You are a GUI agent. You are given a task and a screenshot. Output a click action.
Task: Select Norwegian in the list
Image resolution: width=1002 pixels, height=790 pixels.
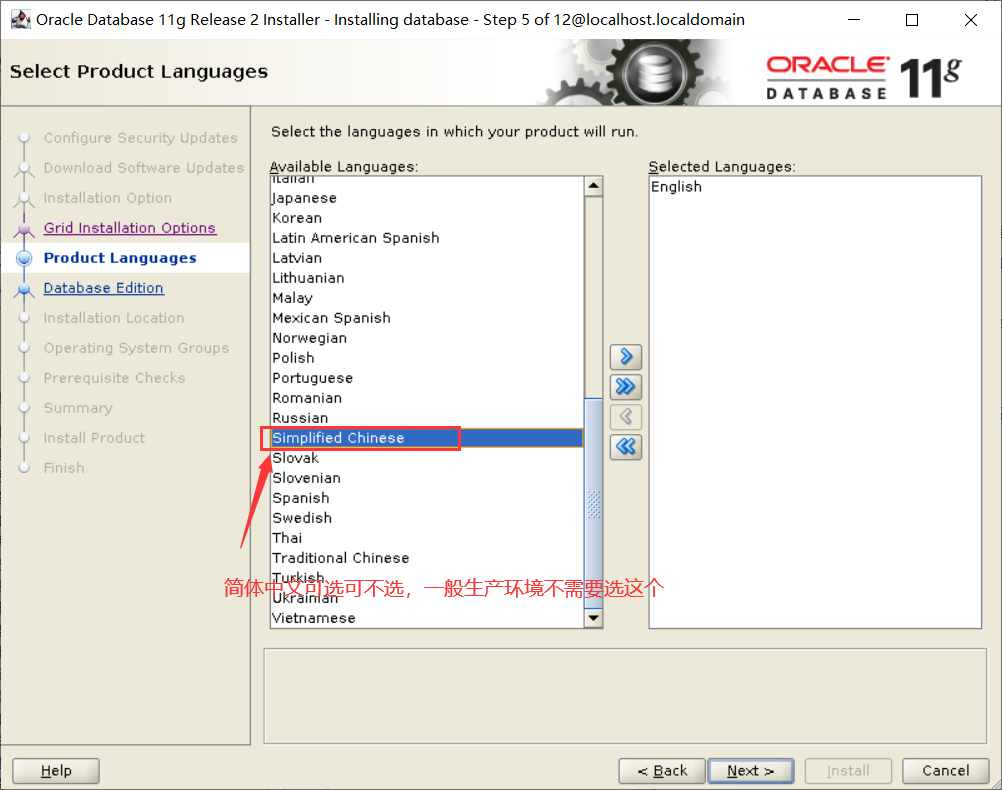pyautogui.click(x=427, y=338)
